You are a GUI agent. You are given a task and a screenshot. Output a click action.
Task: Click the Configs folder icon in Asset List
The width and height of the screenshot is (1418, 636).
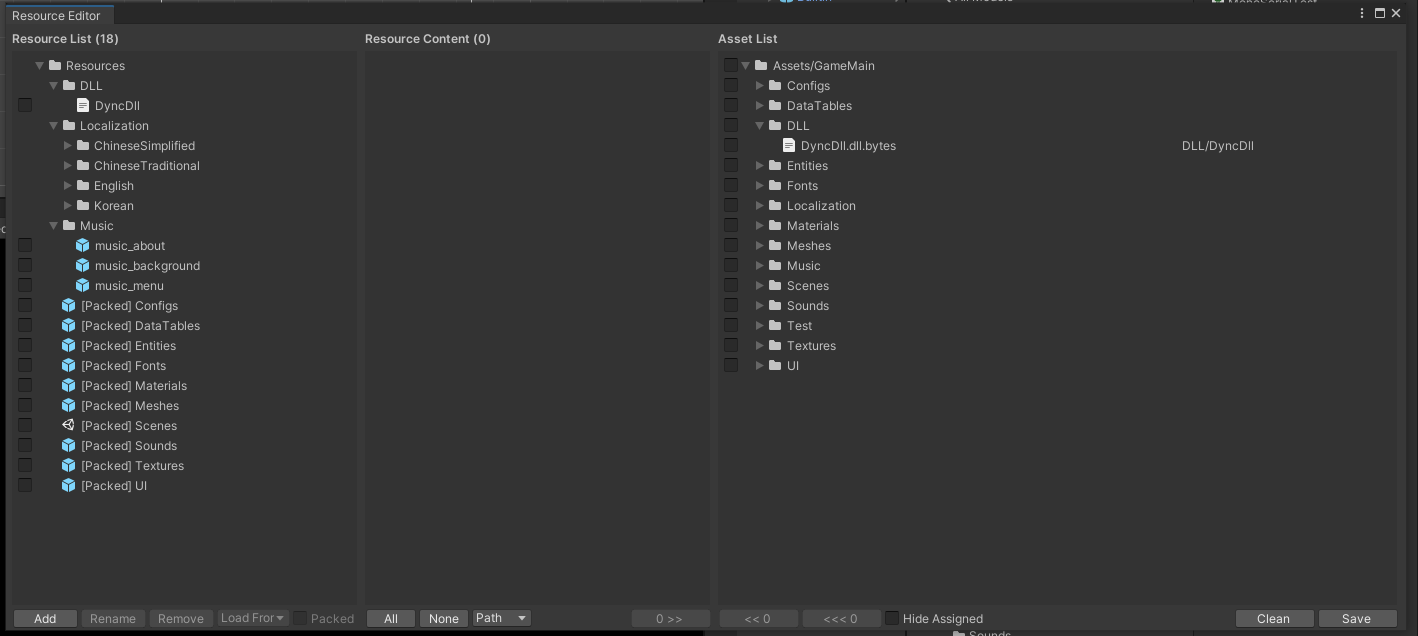pyautogui.click(x=775, y=85)
